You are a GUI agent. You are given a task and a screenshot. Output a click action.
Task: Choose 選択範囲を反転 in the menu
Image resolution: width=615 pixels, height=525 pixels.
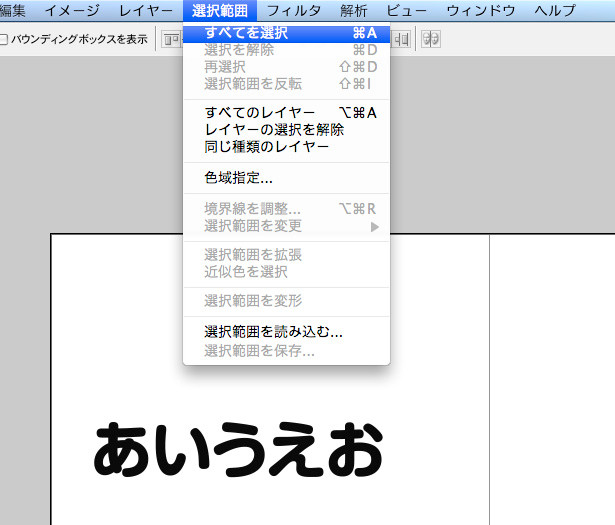click(286, 84)
